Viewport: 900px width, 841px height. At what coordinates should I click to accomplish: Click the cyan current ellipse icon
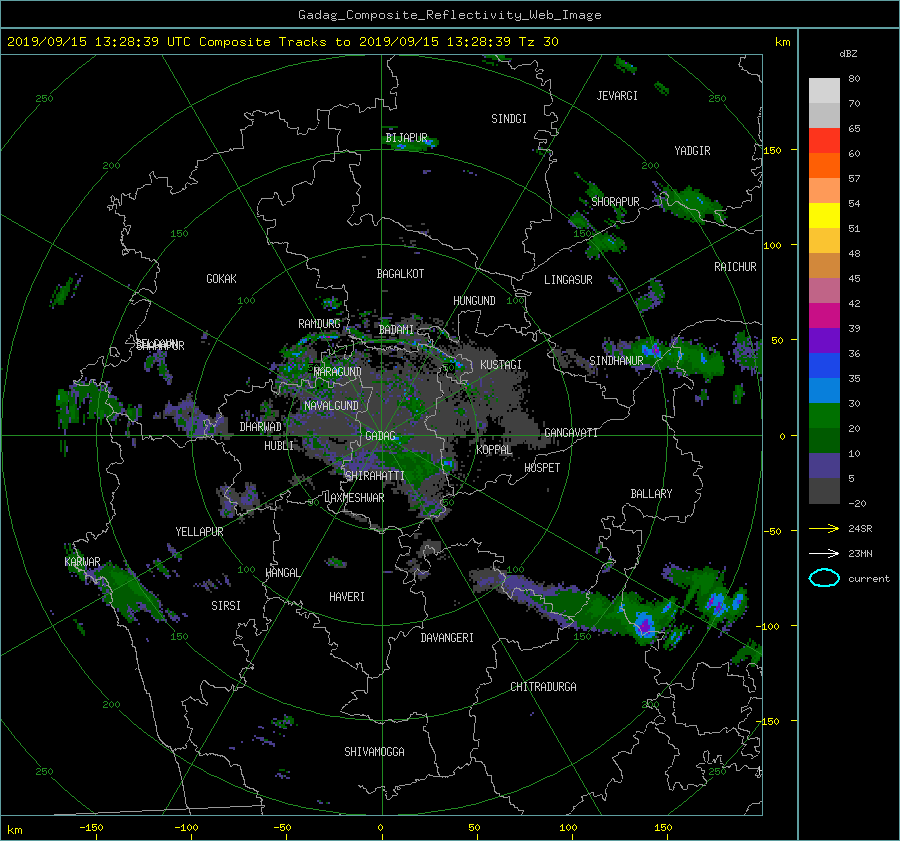(x=824, y=578)
